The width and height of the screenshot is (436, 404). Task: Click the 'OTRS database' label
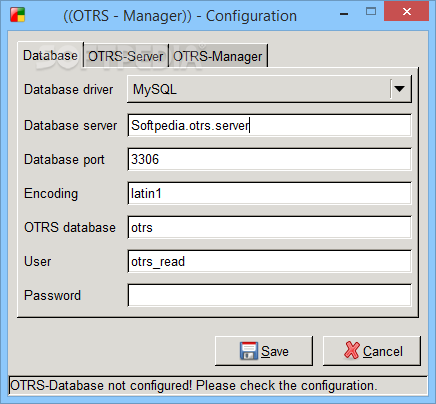coord(70,227)
